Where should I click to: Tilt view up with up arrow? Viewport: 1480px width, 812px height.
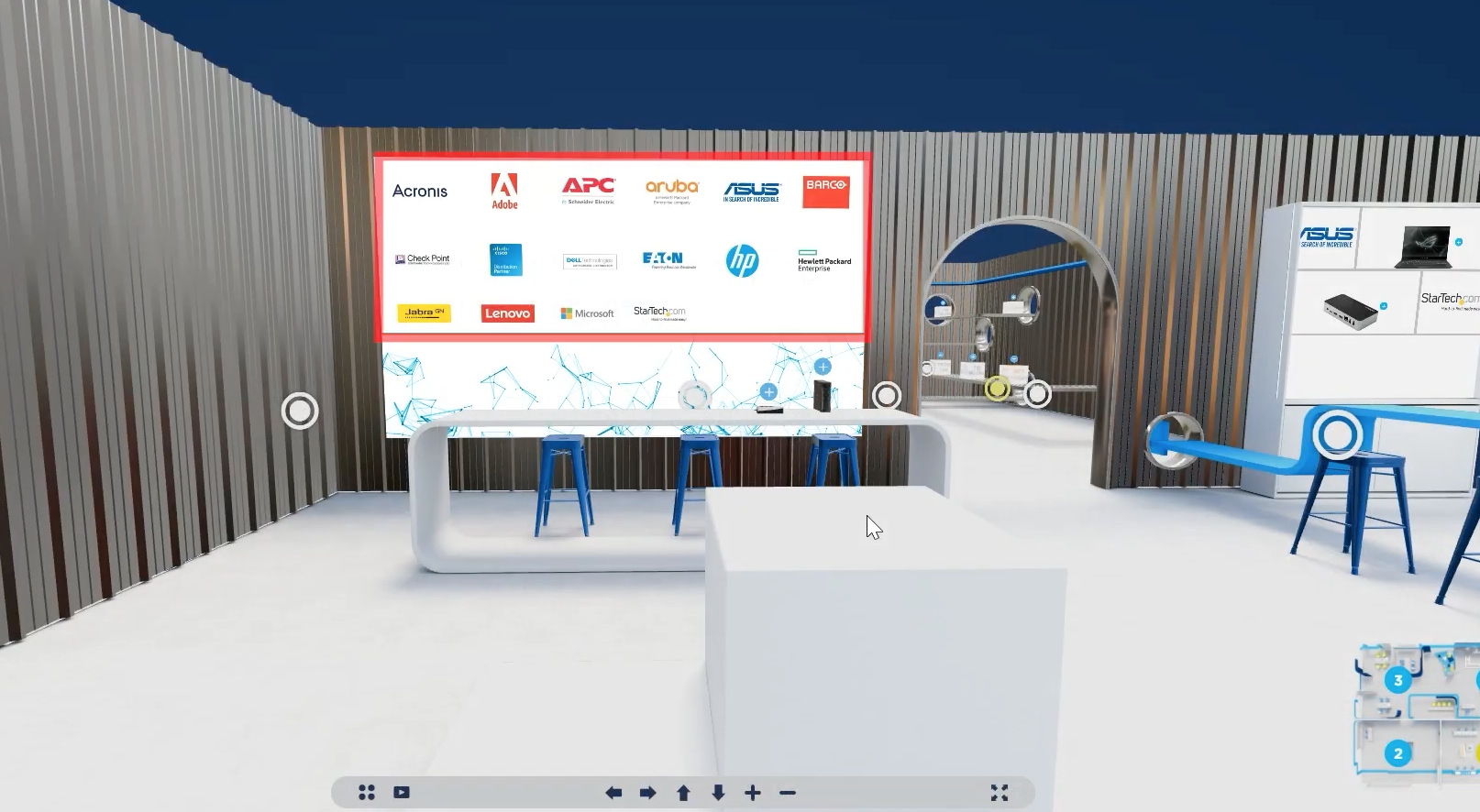pyautogui.click(x=683, y=793)
